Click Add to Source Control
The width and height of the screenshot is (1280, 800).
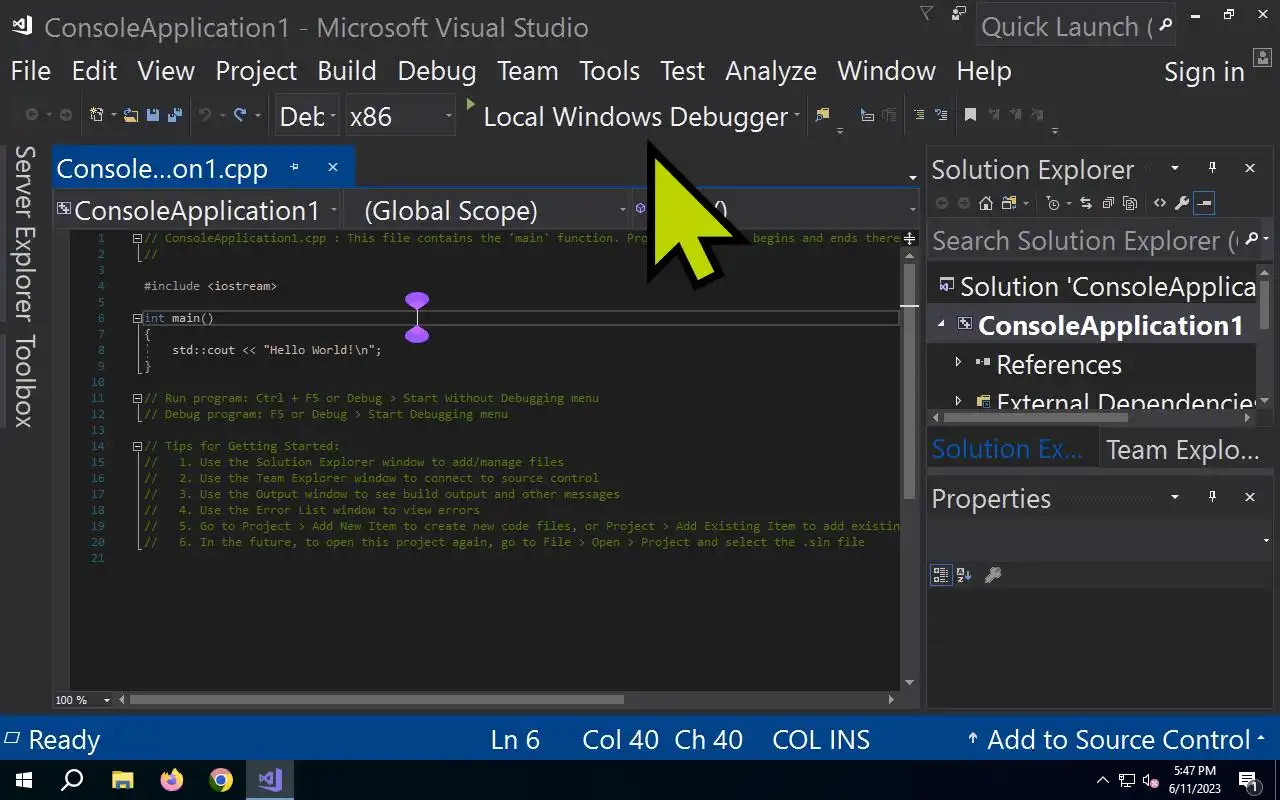(1119, 740)
